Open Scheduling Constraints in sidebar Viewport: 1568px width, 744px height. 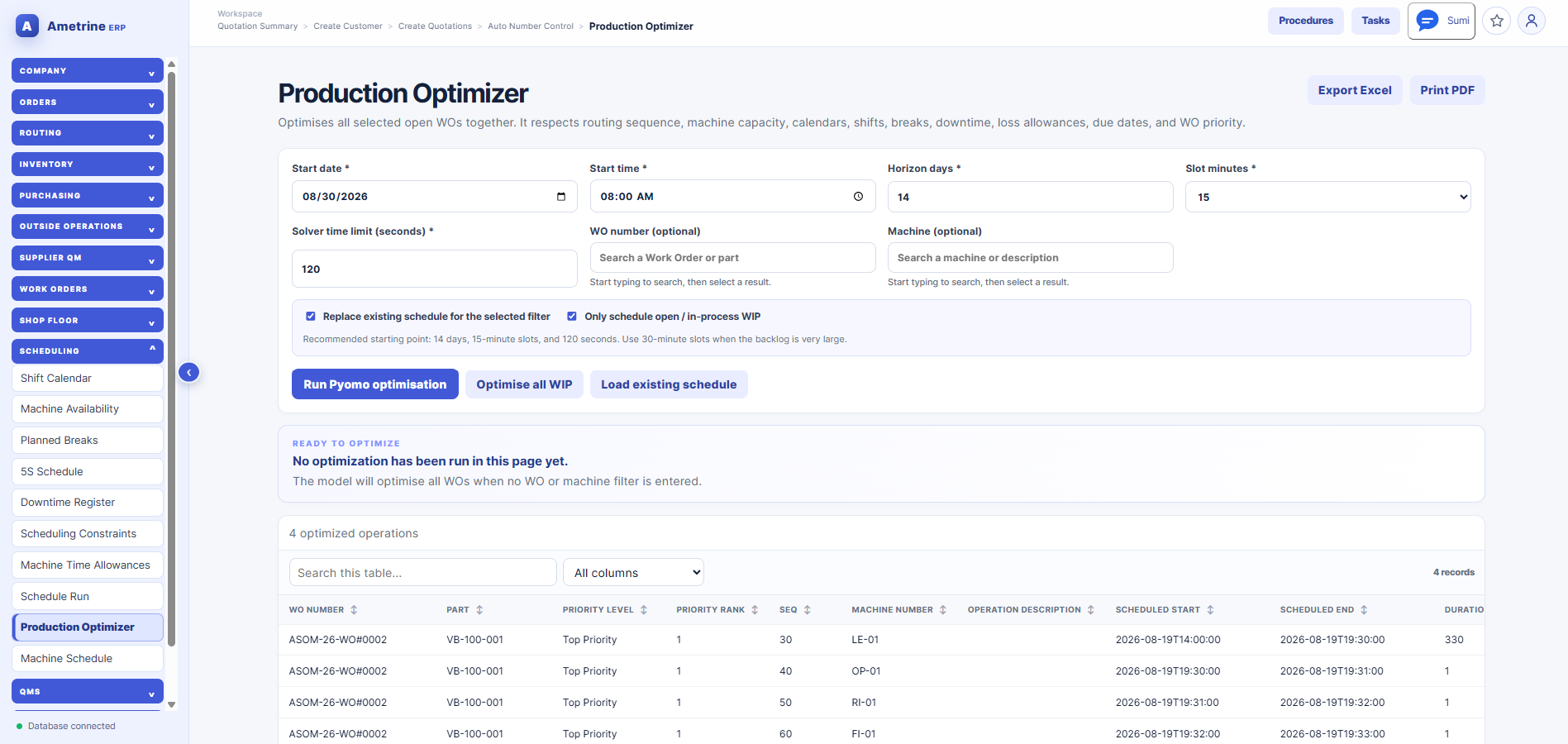coord(88,534)
